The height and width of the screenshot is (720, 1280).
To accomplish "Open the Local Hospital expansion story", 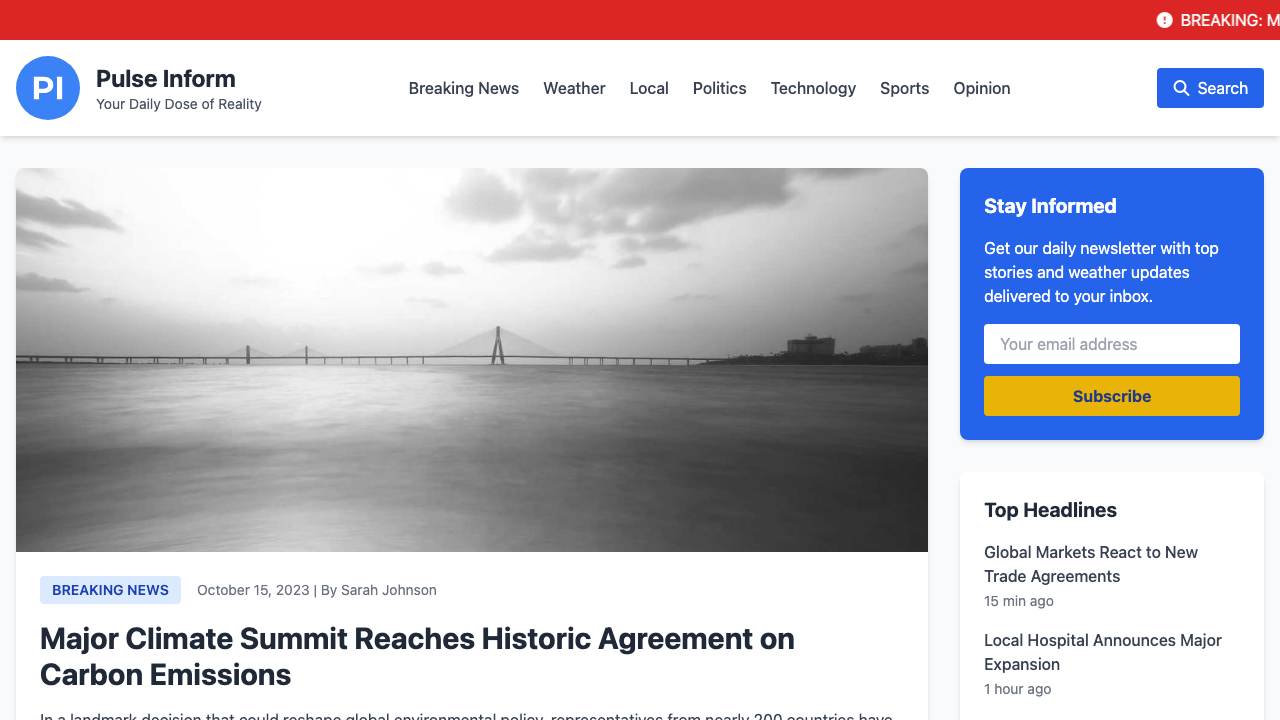I will [1103, 652].
